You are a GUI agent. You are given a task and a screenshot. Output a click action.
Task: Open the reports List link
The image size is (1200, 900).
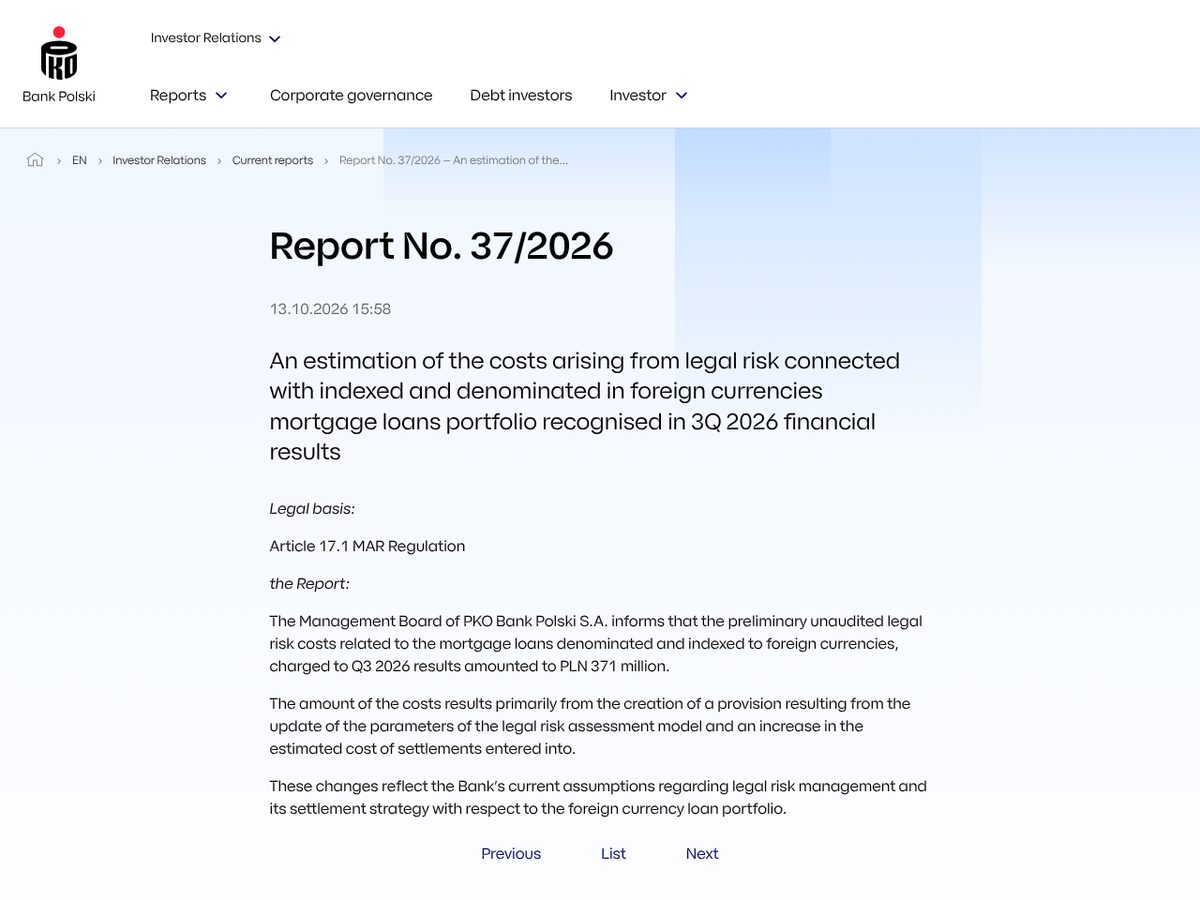click(x=613, y=854)
